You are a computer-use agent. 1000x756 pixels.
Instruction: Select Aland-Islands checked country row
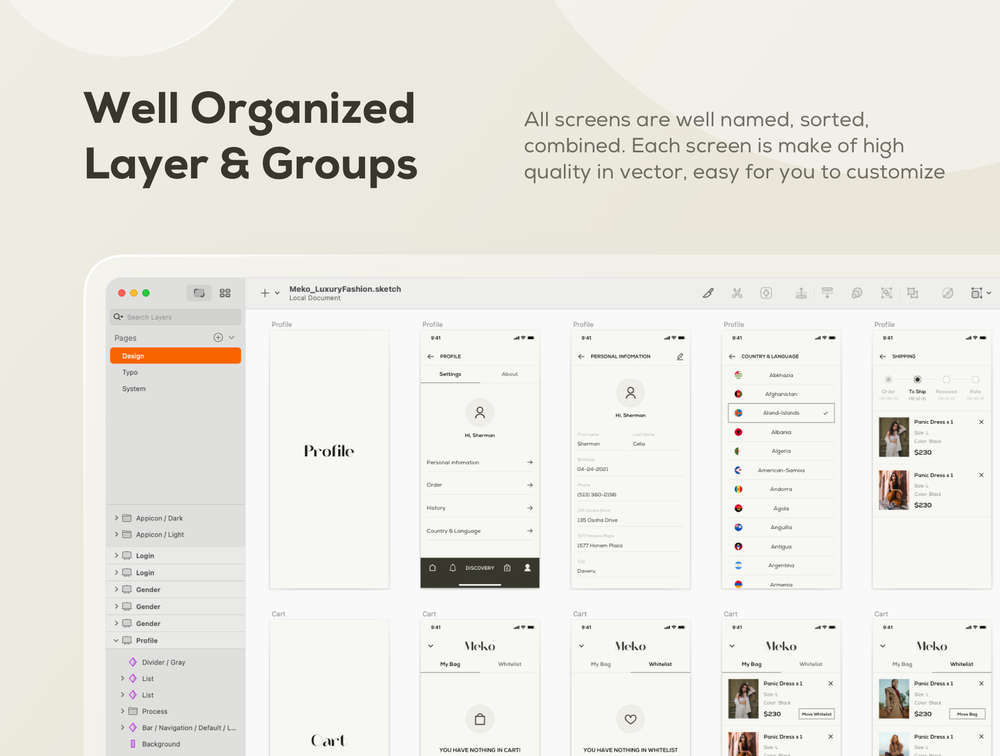point(781,413)
